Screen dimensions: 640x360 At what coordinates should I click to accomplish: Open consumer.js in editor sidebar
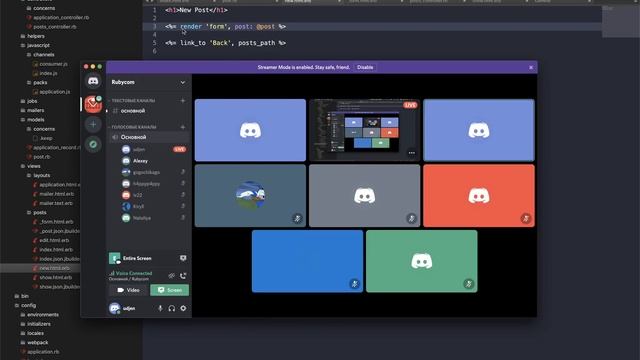coord(53,64)
